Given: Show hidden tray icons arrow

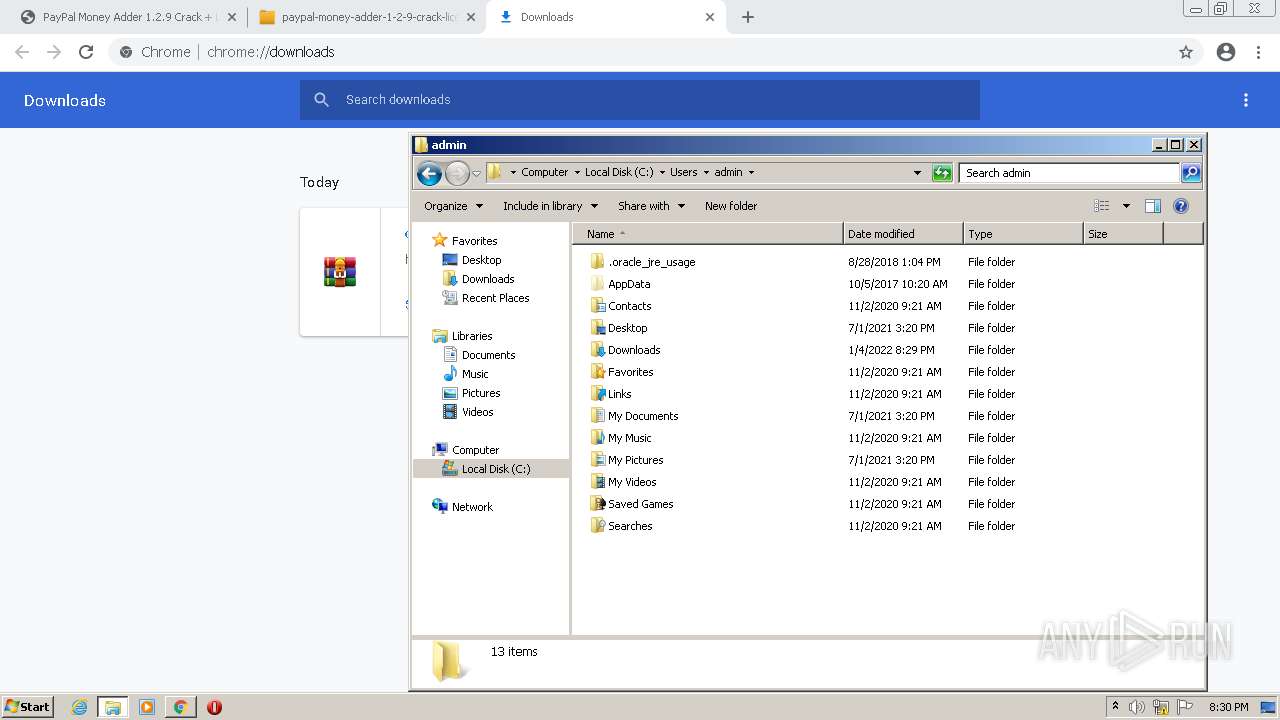Looking at the screenshot, I should 1115,706.
